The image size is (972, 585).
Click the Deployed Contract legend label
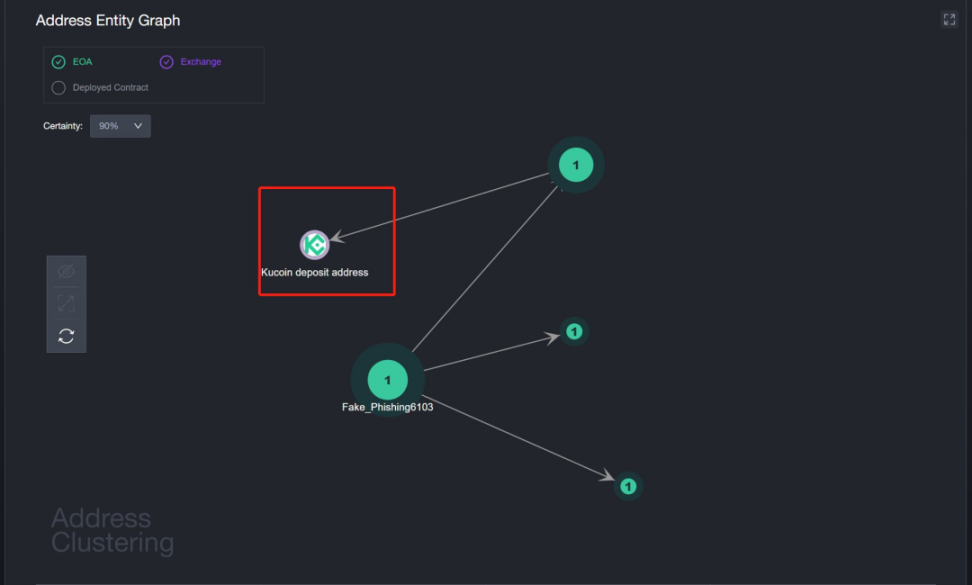110,88
